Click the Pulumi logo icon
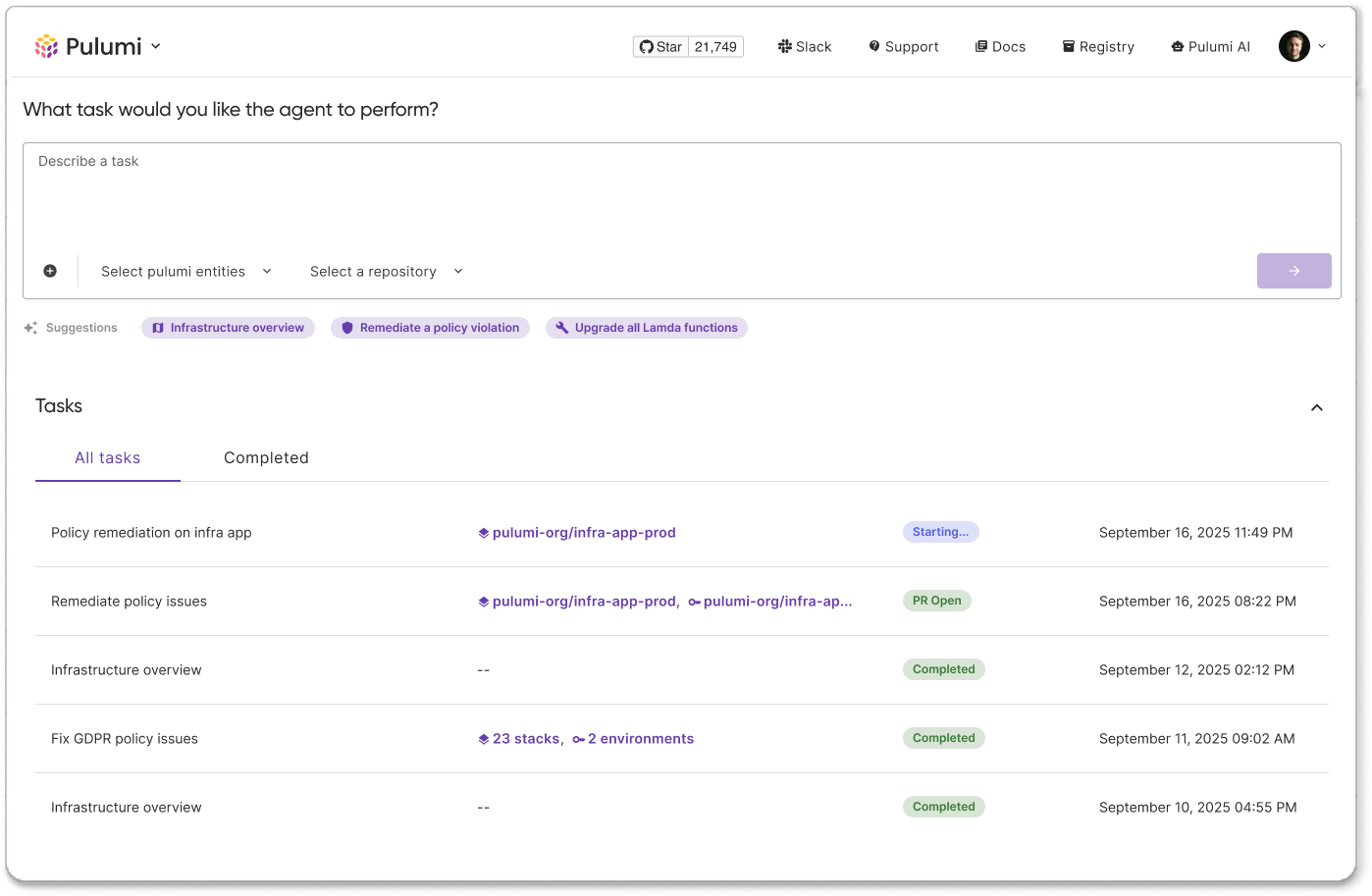The width and height of the screenshot is (1372, 896). [x=45, y=45]
